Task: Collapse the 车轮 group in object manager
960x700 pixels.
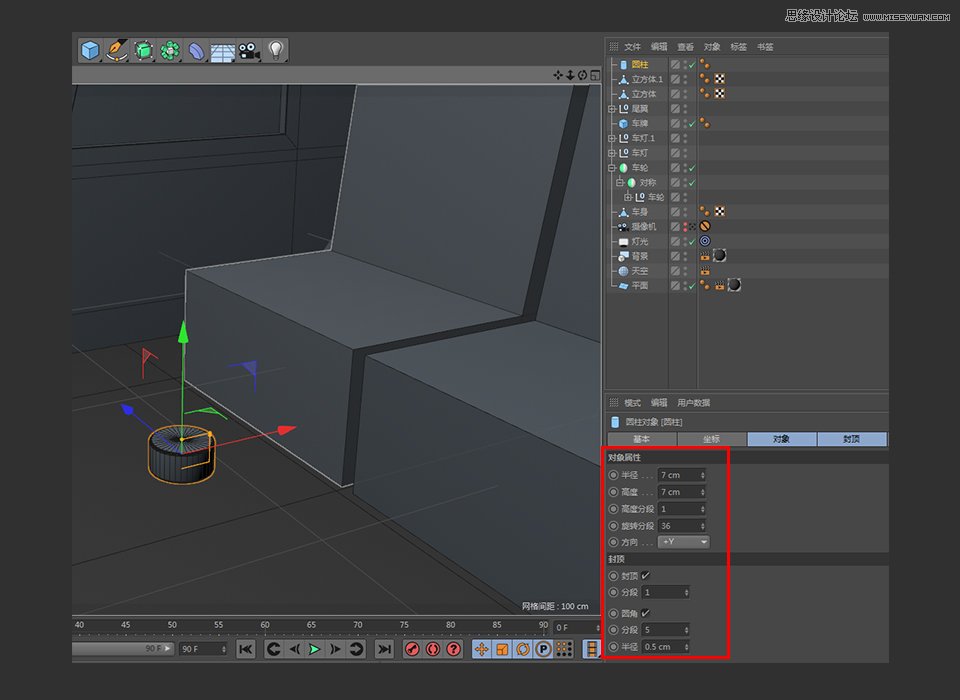Action: [x=610, y=167]
